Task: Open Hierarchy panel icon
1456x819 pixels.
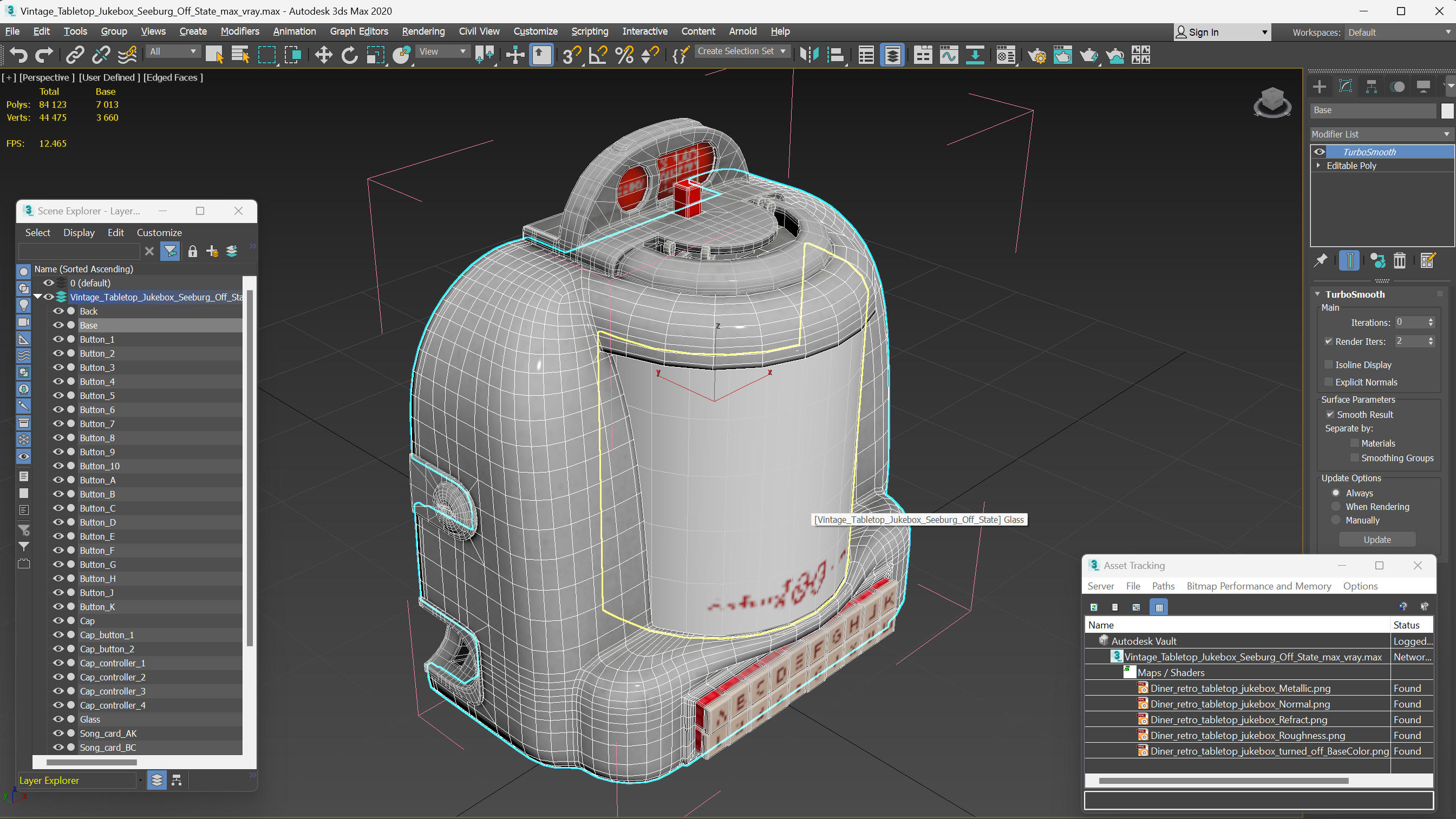Action: pos(1371,87)
